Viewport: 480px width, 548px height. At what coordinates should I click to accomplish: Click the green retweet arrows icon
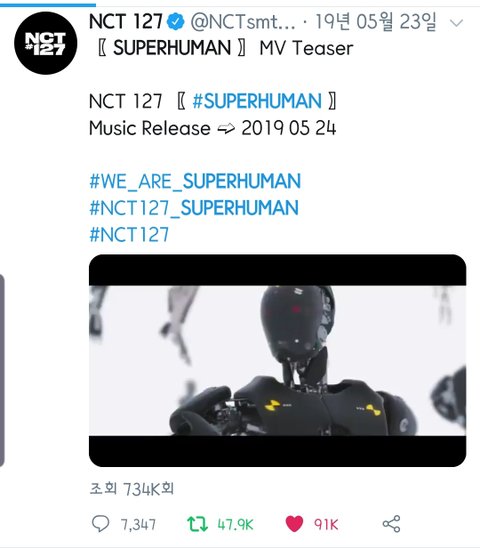click(198, 524)
